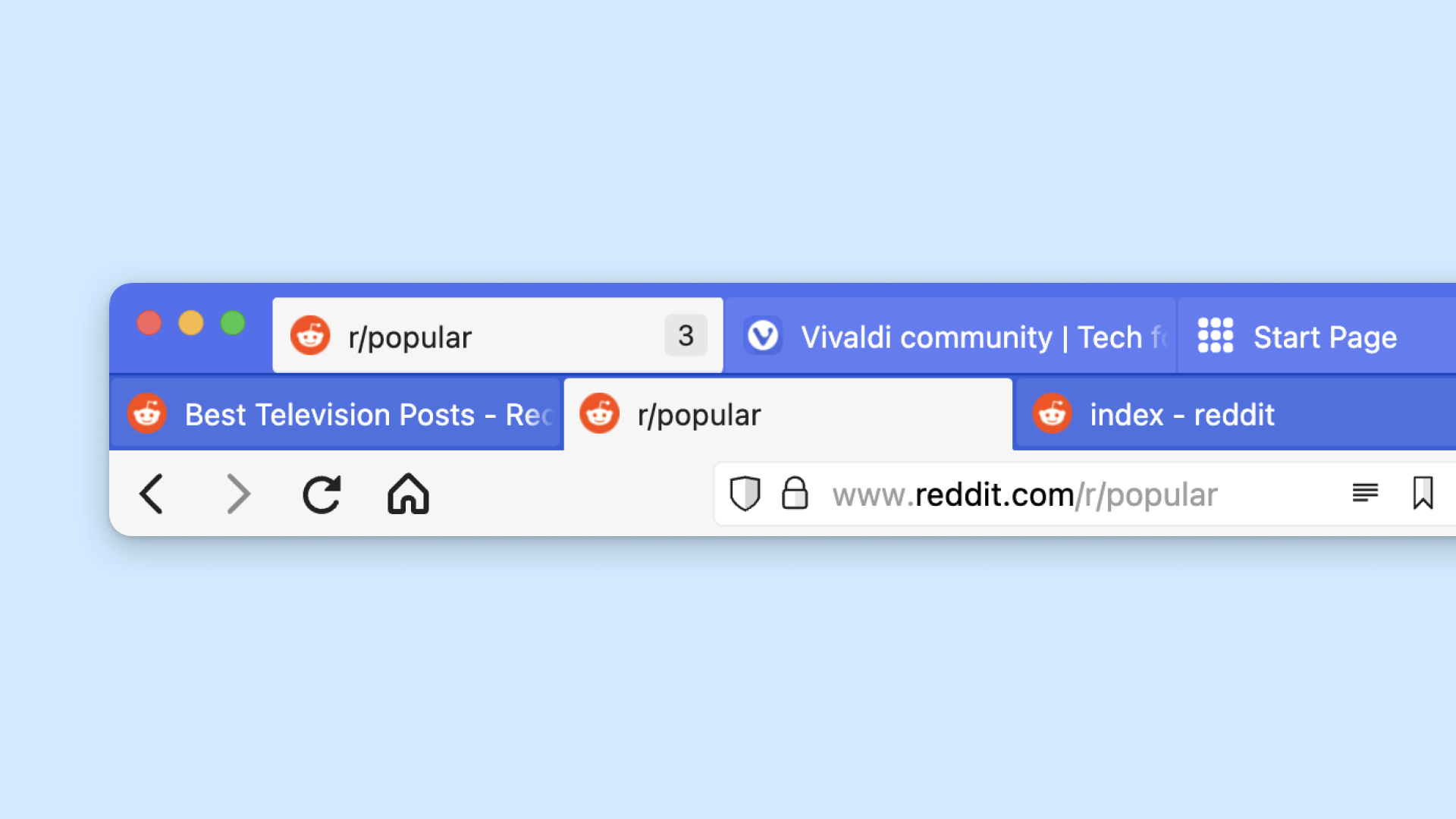The height and width of the screenshot is (819, 1456).
Task: Click the reload page button
Action: [323, 493]
